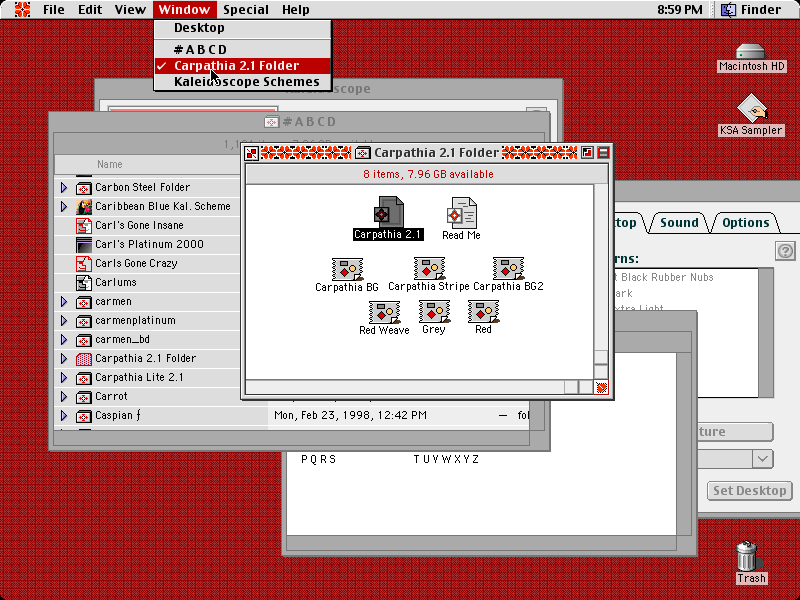Expand the Carbon Steel Folder row
800x600 pixels.
[x=64, y=188]
